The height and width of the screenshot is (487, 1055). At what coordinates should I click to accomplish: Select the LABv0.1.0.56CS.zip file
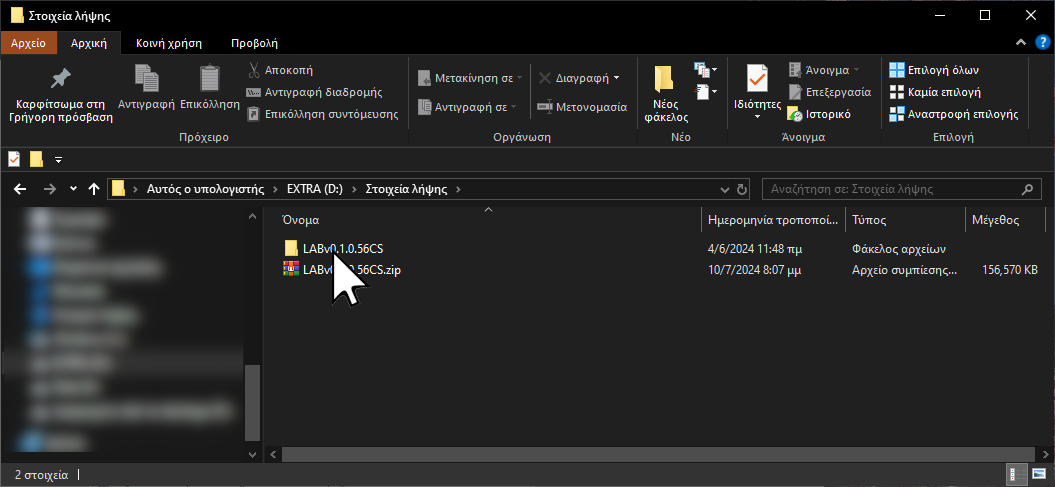coord(352,270)
